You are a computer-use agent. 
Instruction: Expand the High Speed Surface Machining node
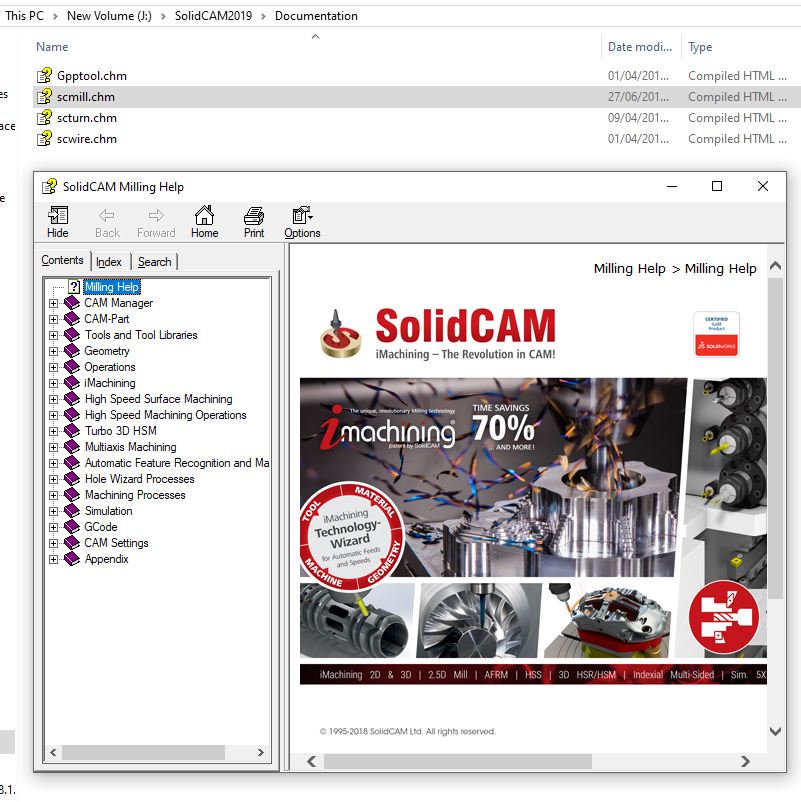tap(53, 399)
